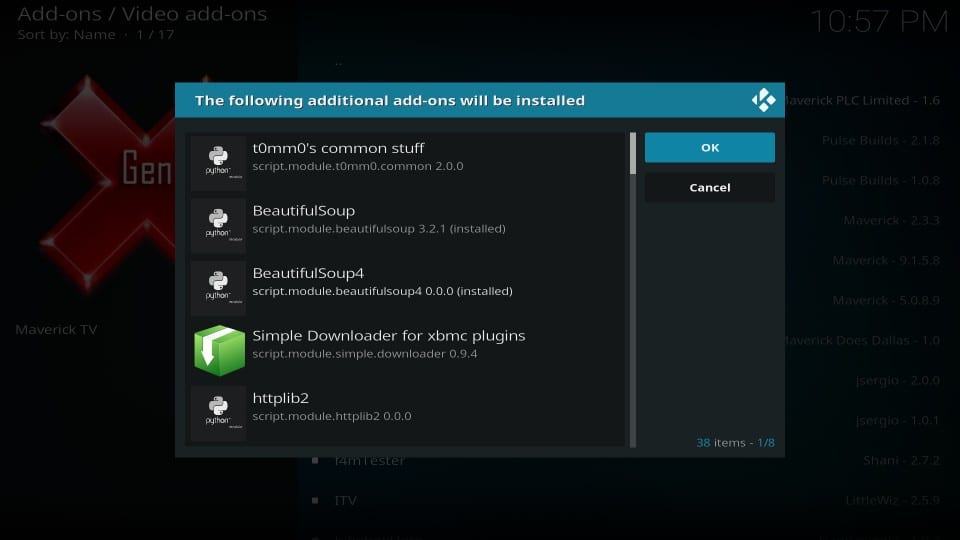Click python icon beside BeautifulSoup 3.2.1

[219, 225]
